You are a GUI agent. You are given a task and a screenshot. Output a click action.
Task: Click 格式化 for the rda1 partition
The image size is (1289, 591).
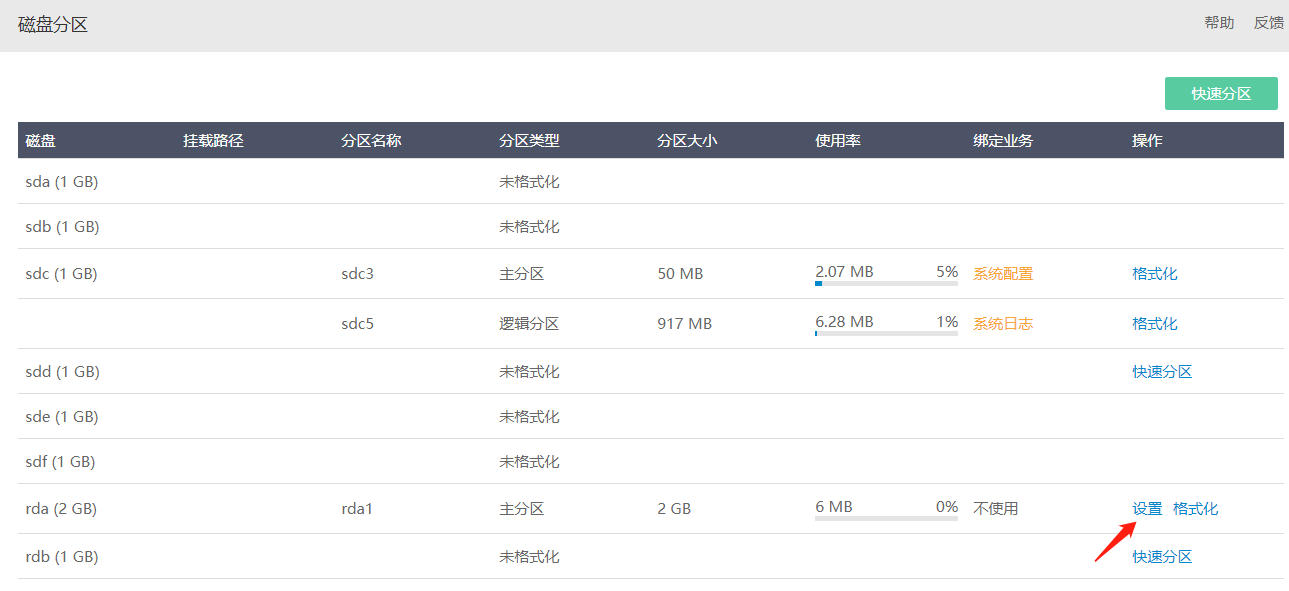1195,508
